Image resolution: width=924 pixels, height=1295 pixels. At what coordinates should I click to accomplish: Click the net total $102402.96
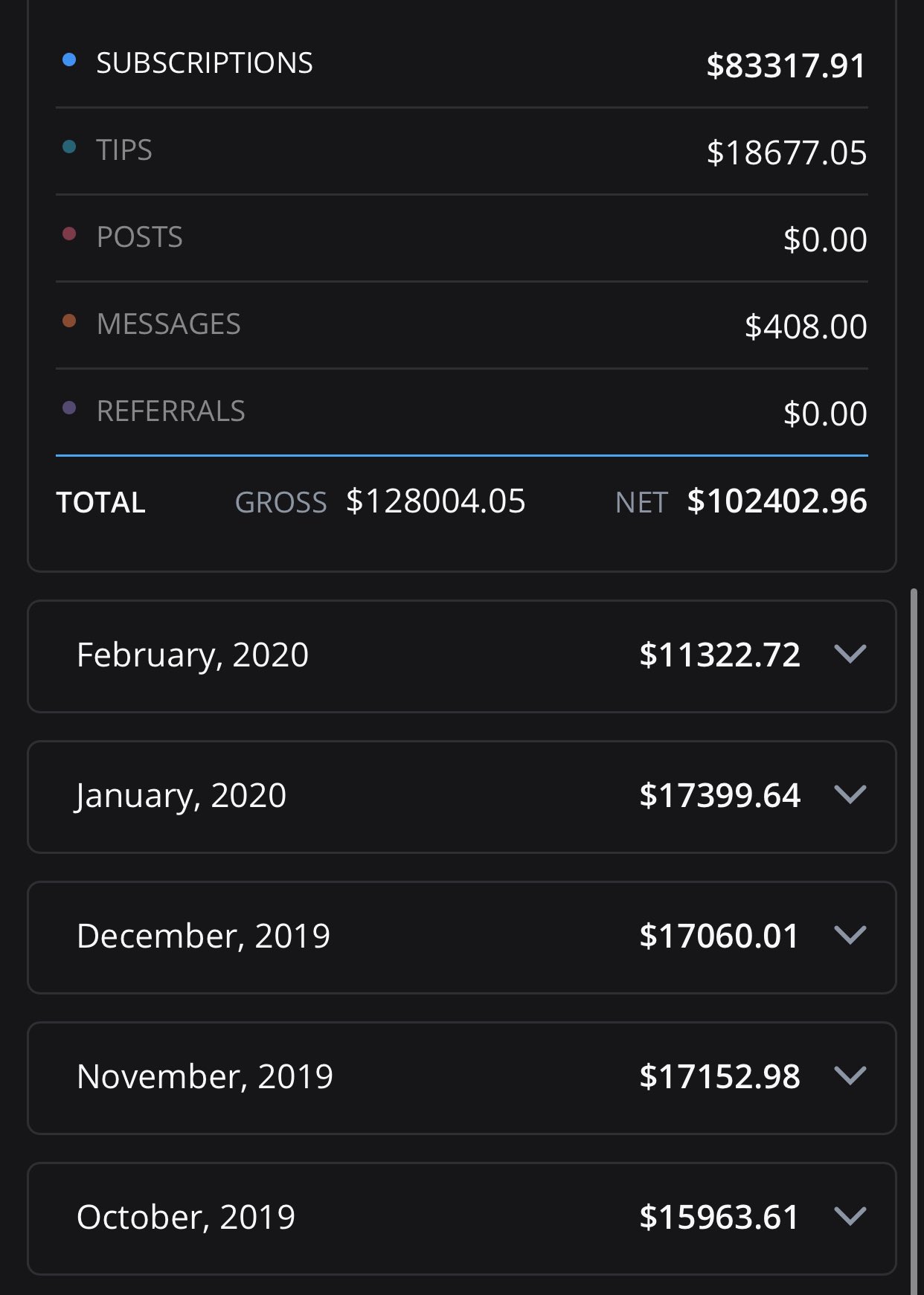click(x=777, y=501)
